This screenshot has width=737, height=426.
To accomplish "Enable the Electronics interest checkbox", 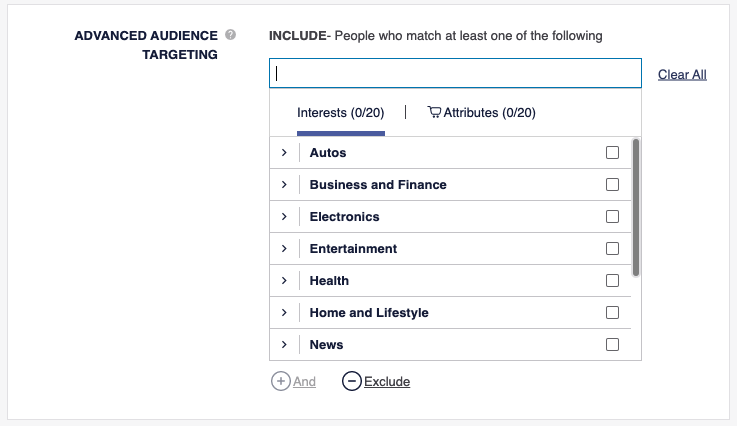I will [x=612, y=217].
